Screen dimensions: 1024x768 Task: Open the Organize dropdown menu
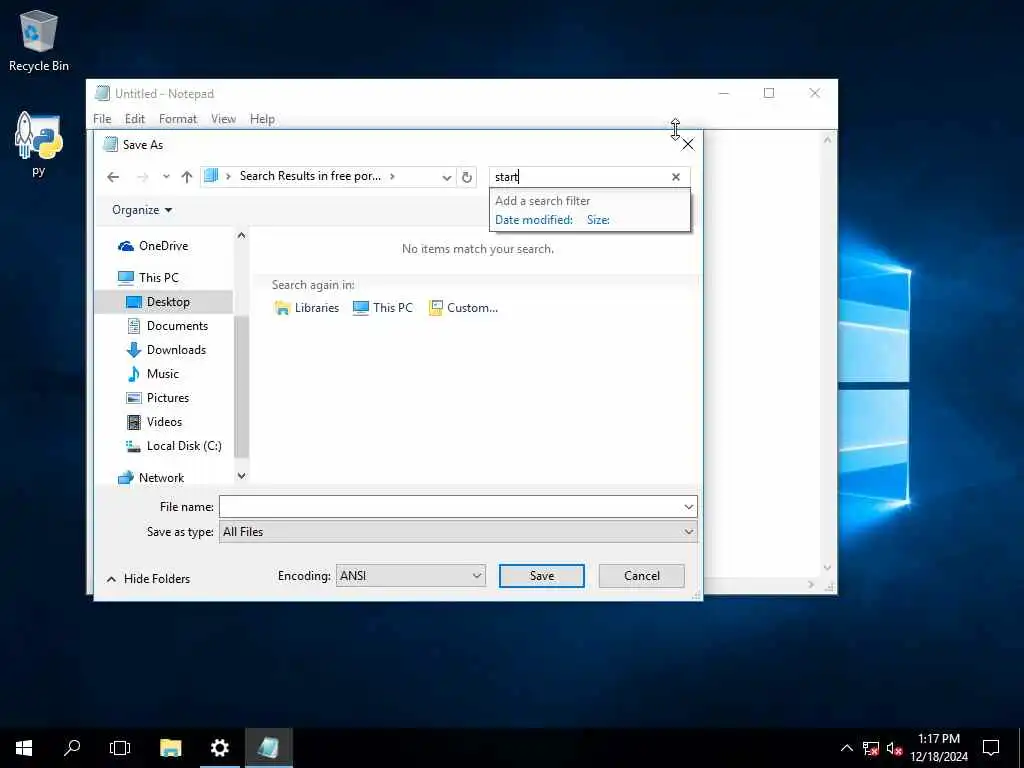142,210
